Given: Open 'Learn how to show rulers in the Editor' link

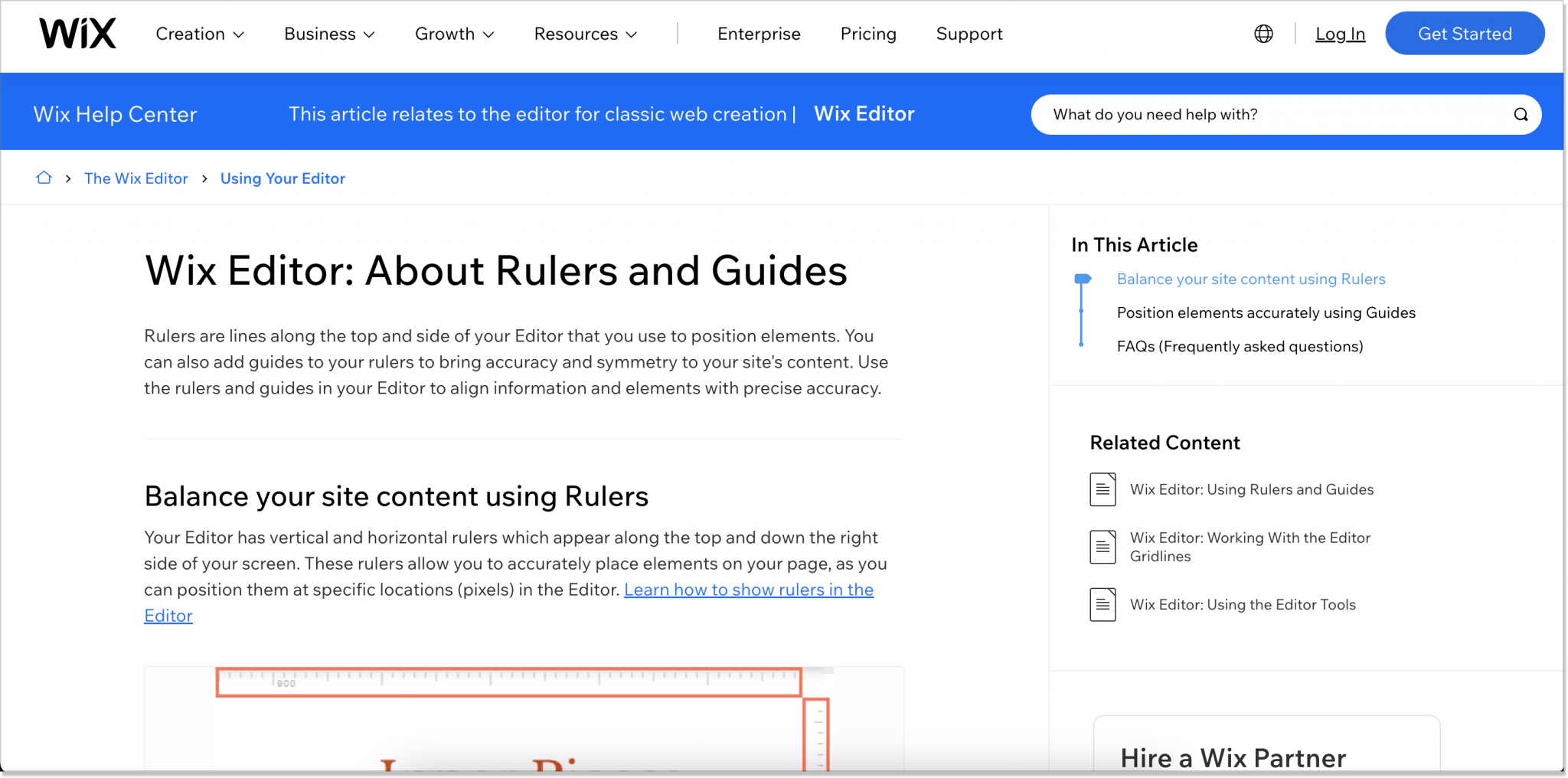Looking at the screenshot, I should 748,590.
